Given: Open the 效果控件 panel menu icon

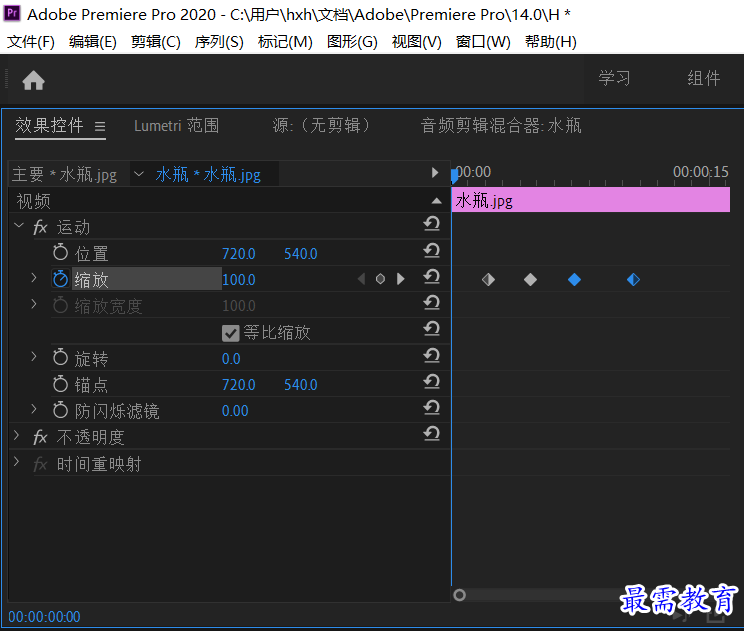Looking at the screenshot, I should [100, 126].
